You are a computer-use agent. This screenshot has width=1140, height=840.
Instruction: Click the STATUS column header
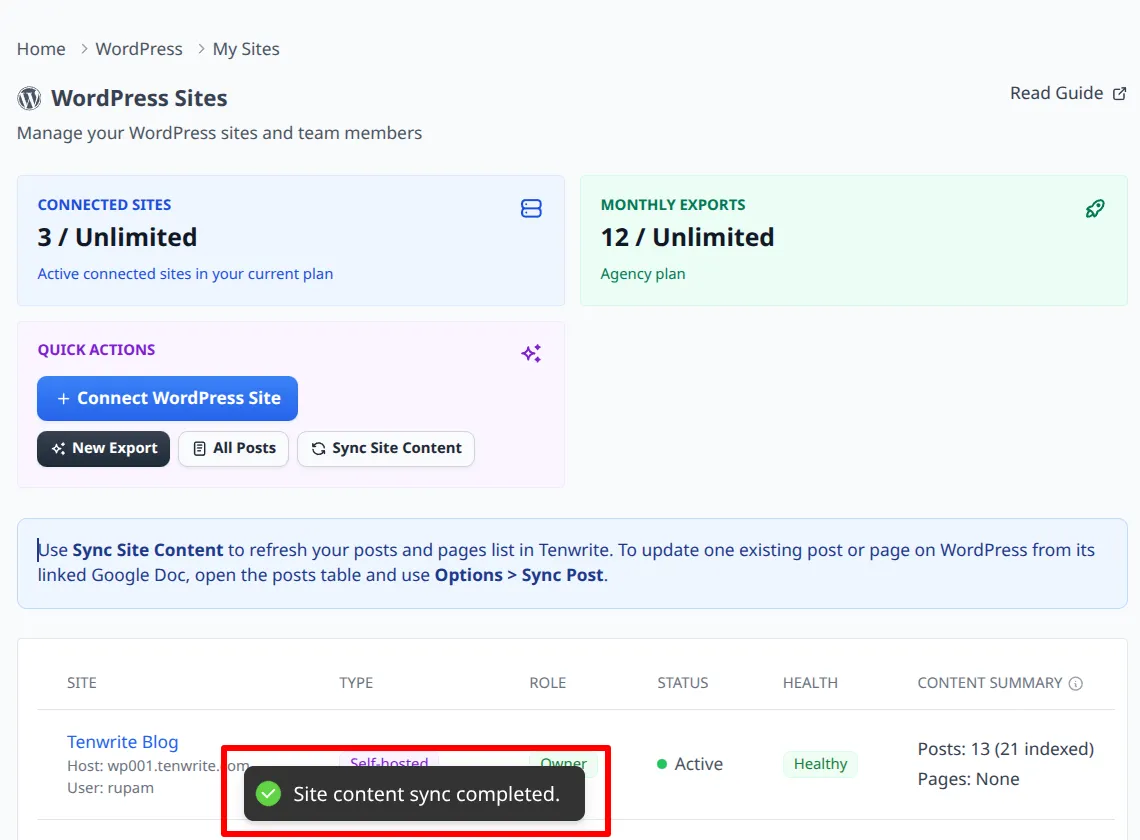click(683, 683)
